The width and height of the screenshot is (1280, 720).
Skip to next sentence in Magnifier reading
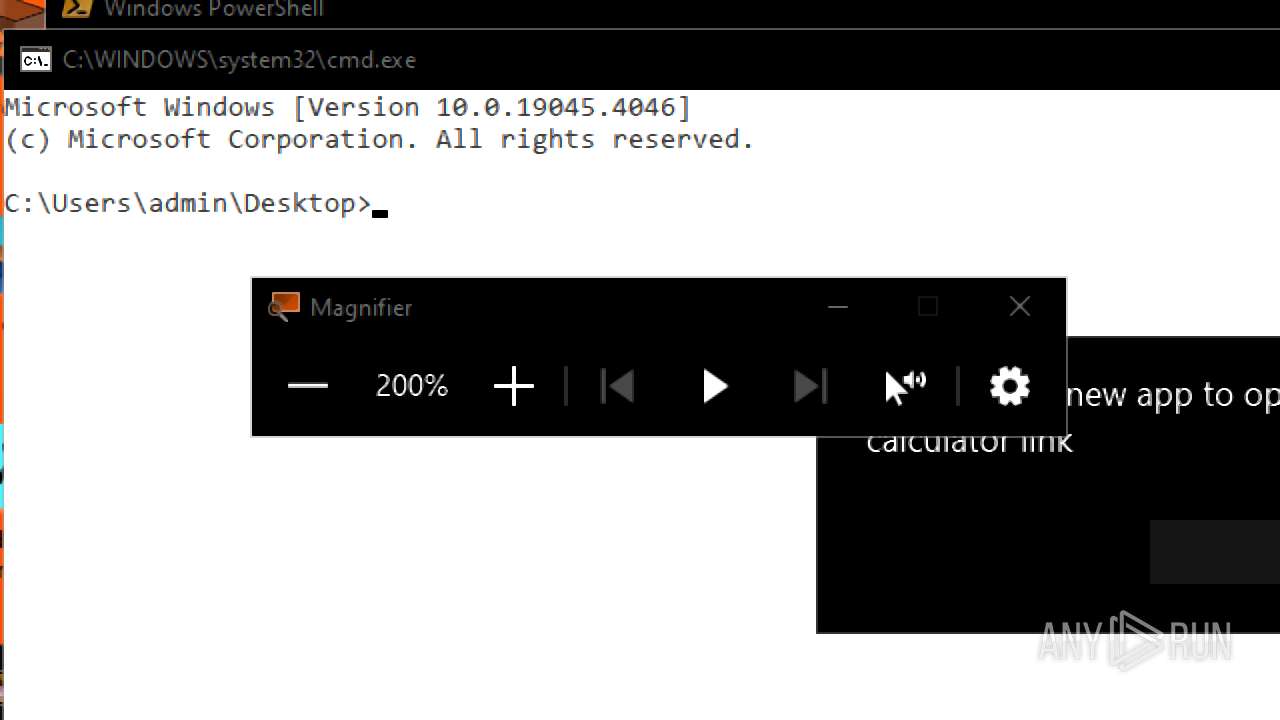(810, 386)
